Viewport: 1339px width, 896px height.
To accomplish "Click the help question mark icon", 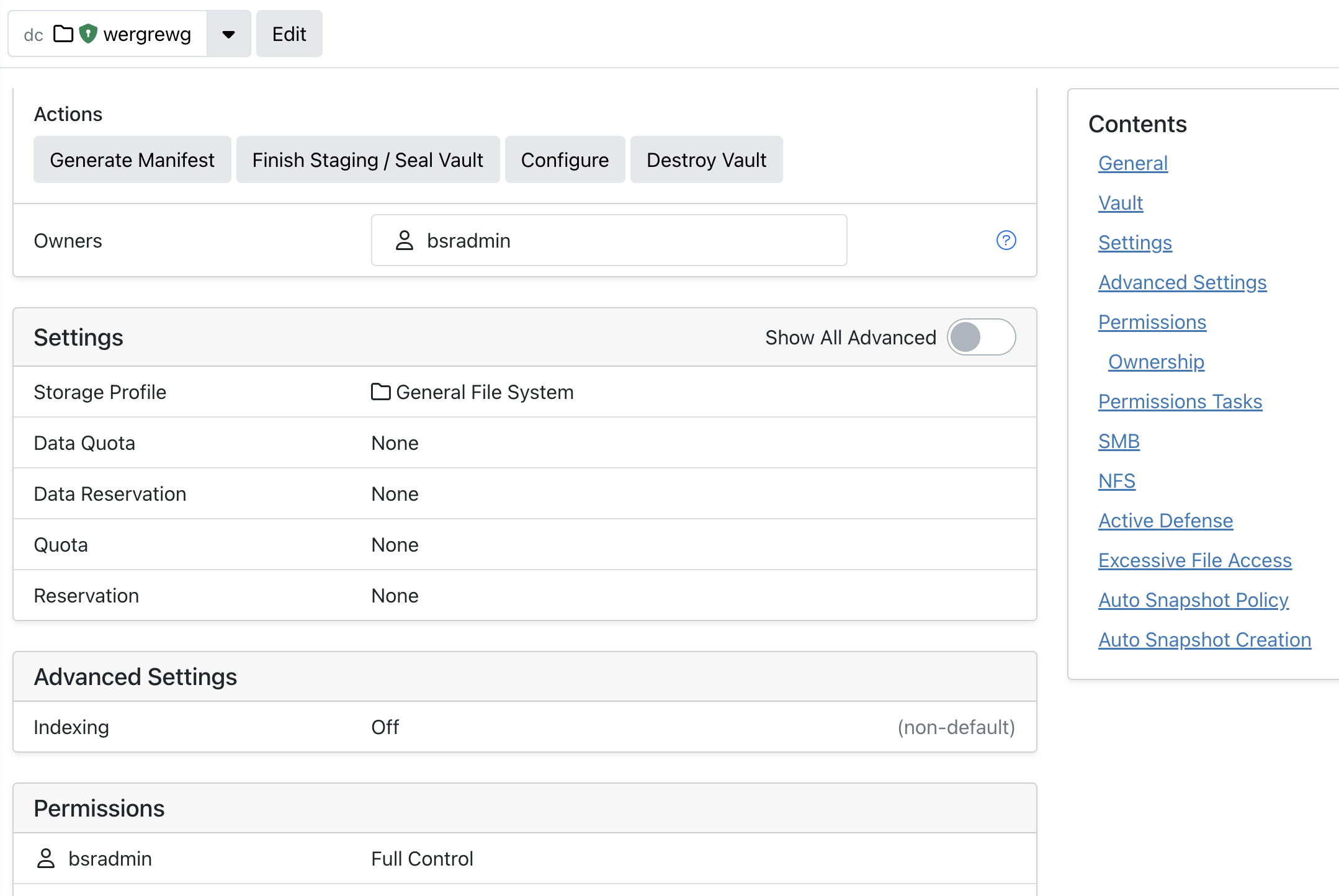I will (1006, 240).
